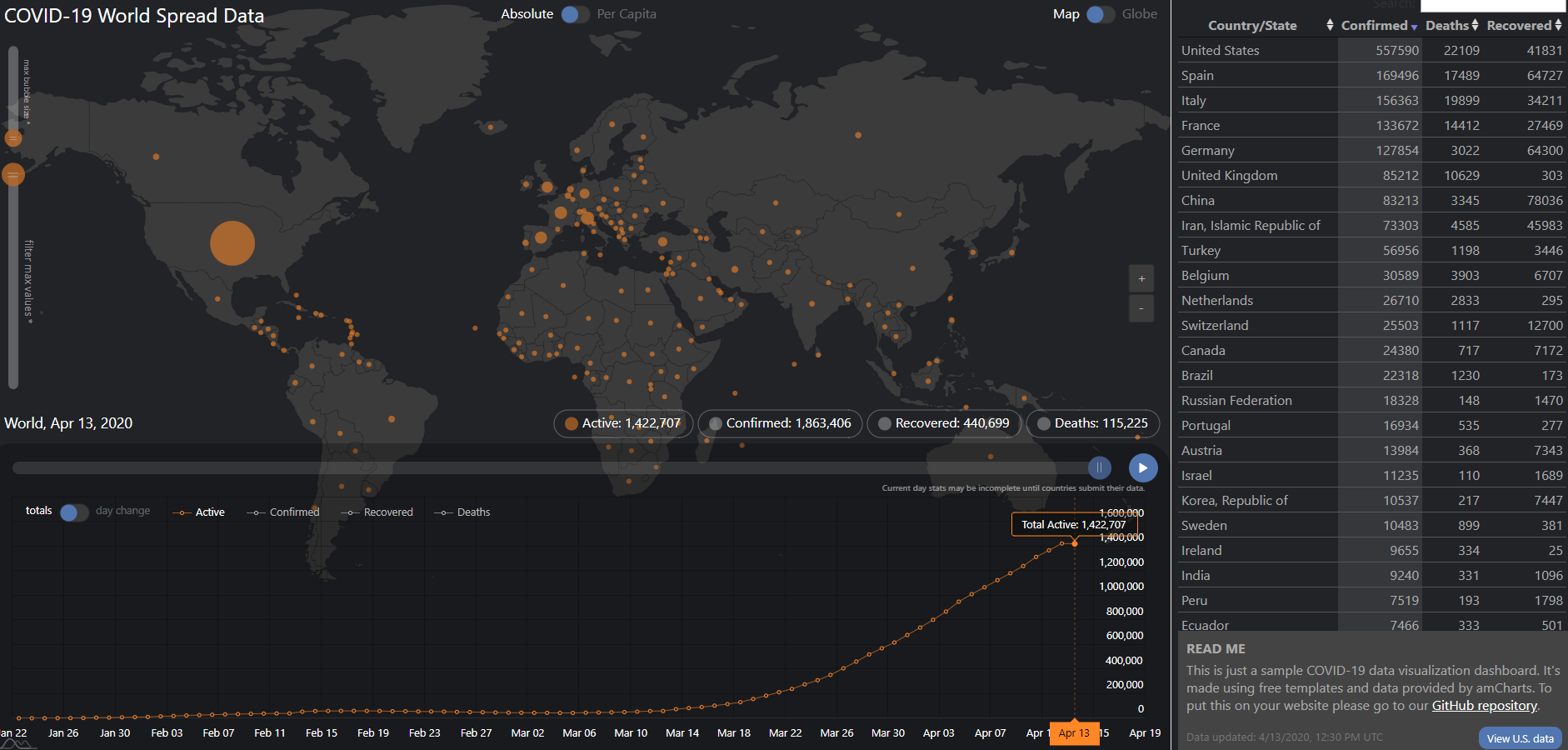Toggle Map to Globe view switch
This screenshot has width=1568, height=750.
pyautogui.click(x=1100, y=14)
